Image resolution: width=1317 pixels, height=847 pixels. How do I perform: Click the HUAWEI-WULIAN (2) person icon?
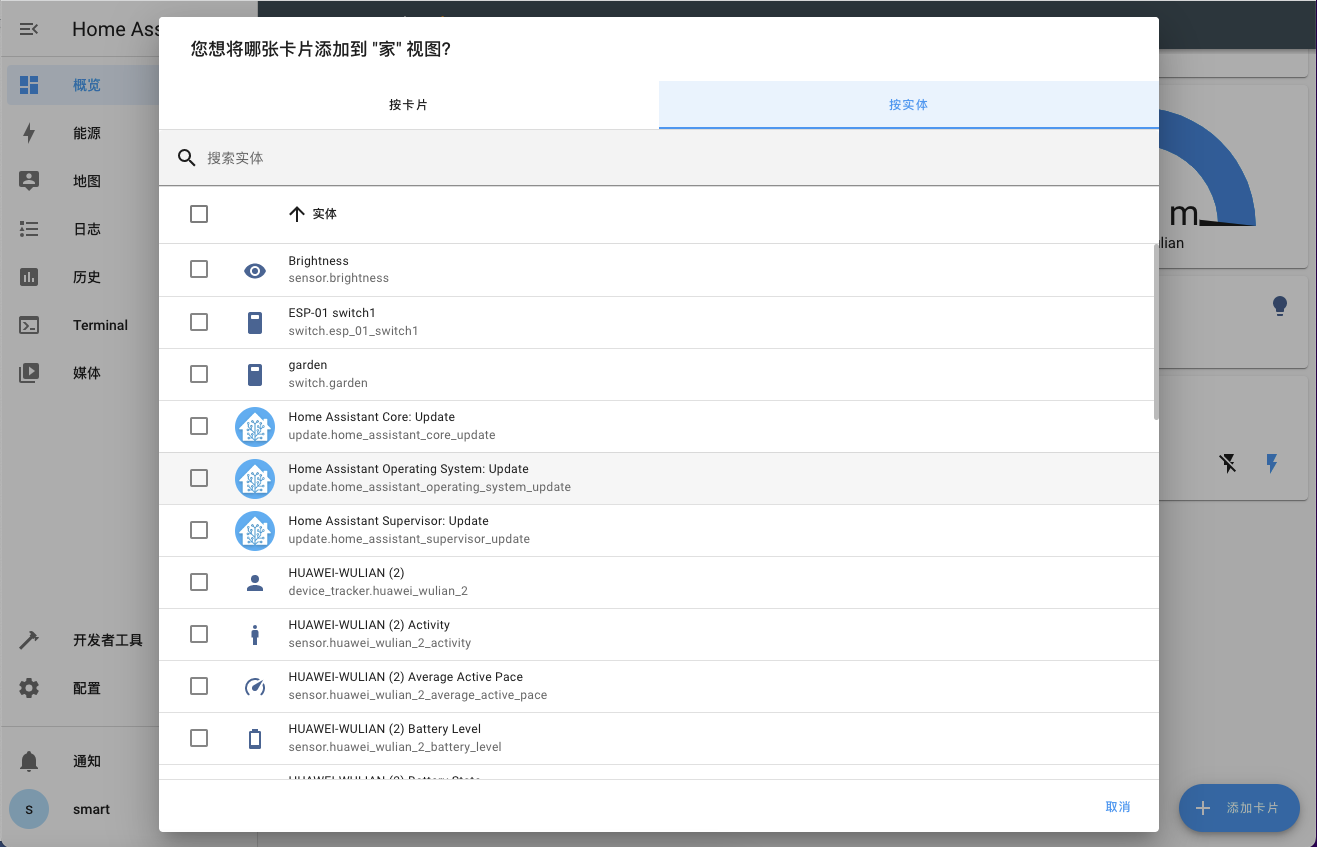click(255, 583)
